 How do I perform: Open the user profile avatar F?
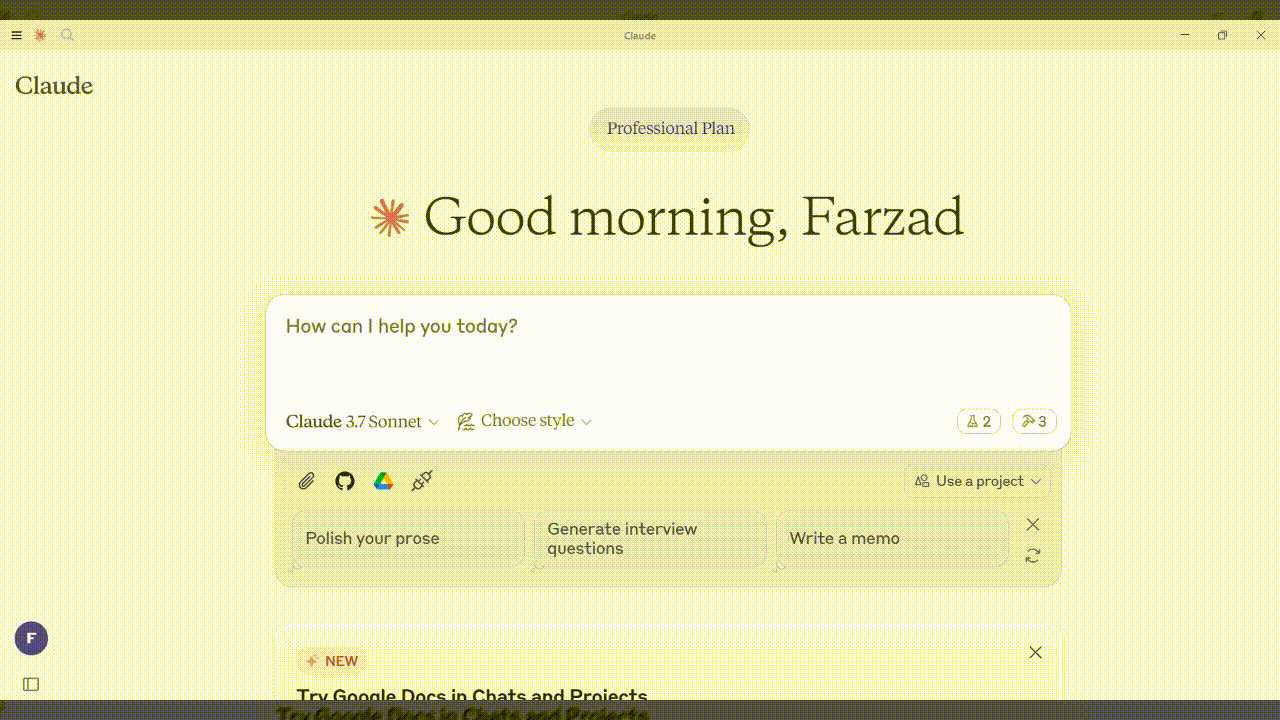point(31,638)
